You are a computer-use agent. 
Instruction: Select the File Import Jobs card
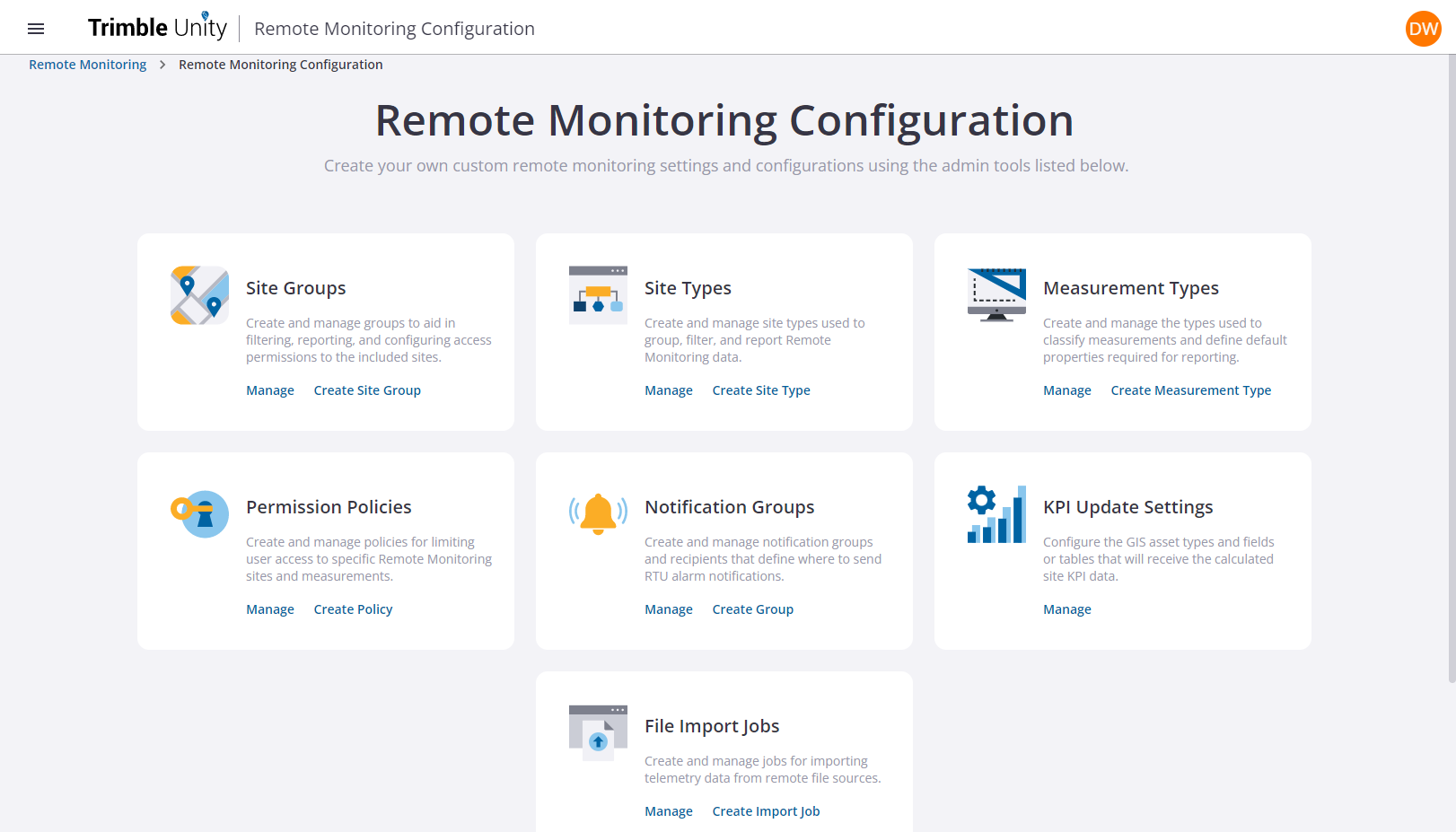(x=724, y=751)
